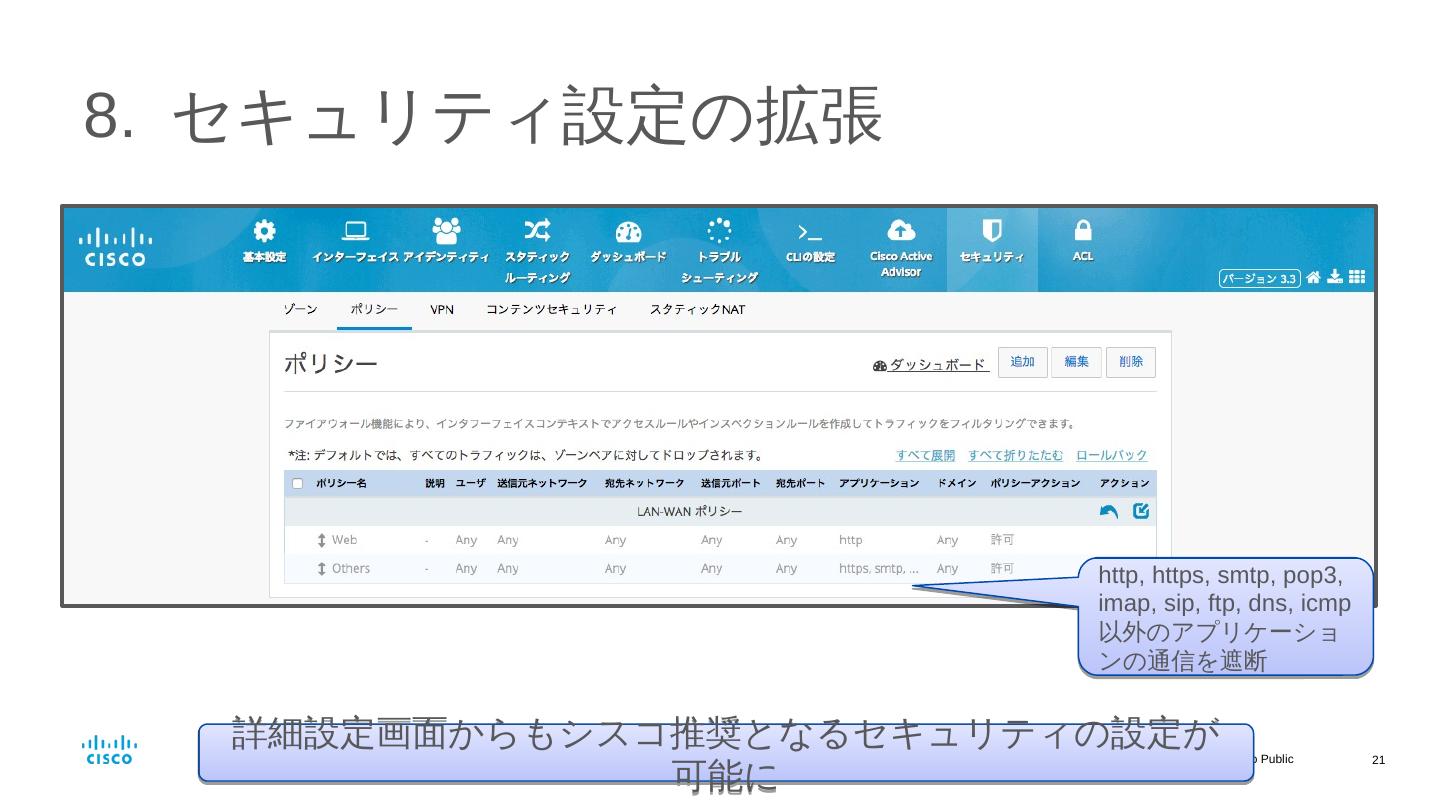Click the 追加 button
This screenshot has width=1440, height=810.
click(x=1023, y=362)
